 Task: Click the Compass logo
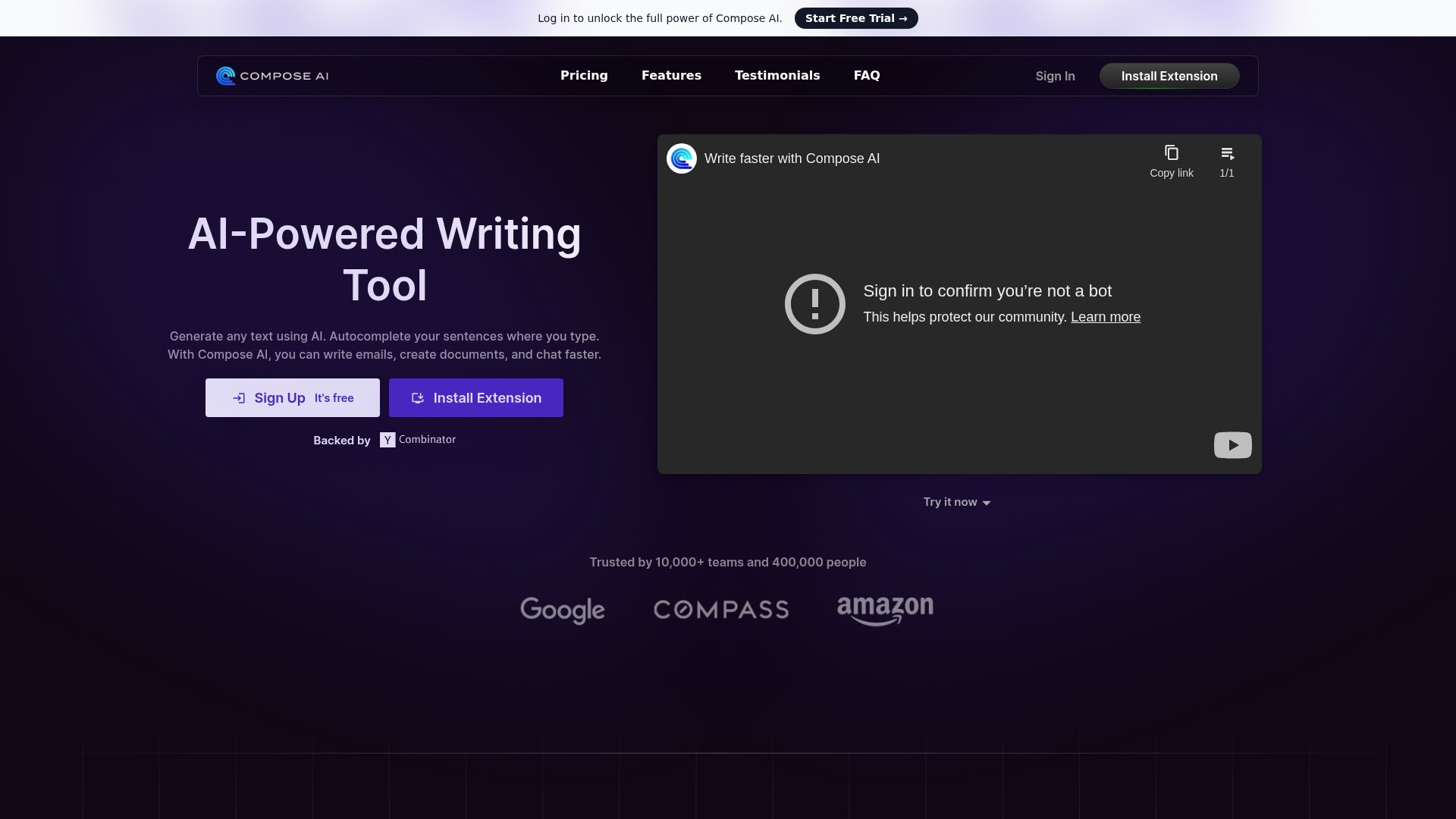coord(720,610)
